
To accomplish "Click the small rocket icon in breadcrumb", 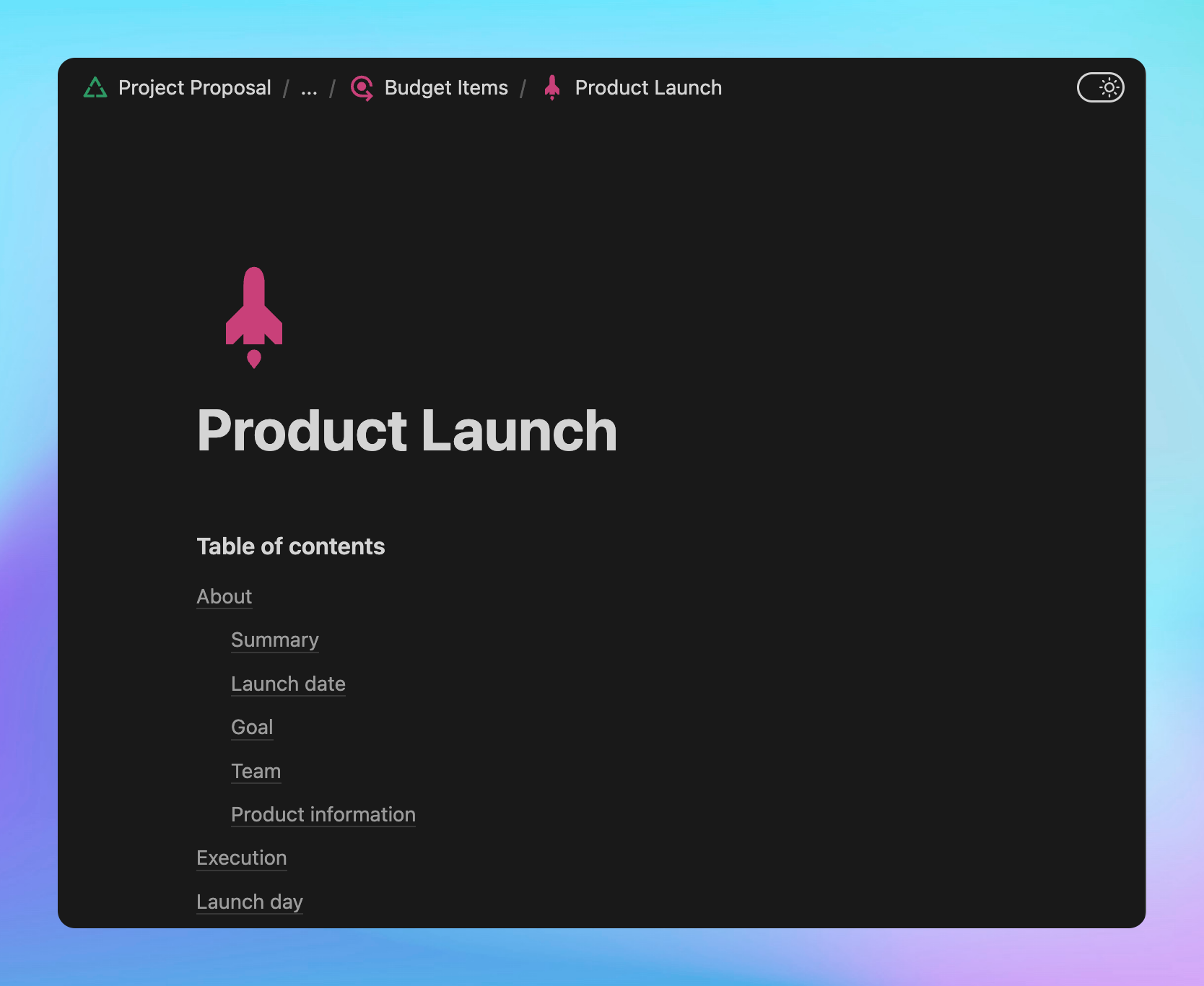I will click(552, 88).
